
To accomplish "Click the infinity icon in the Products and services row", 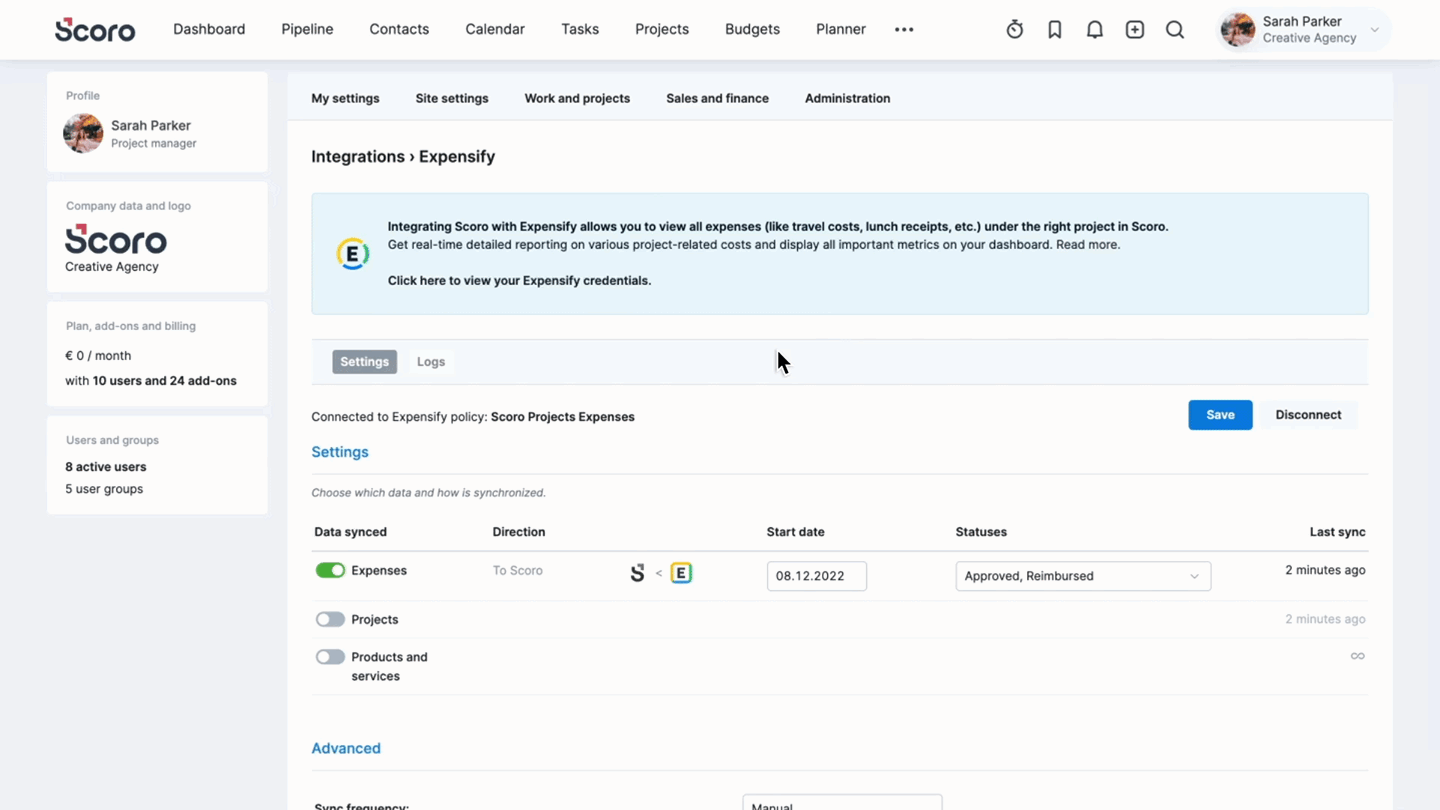I will coord(1357,656).
